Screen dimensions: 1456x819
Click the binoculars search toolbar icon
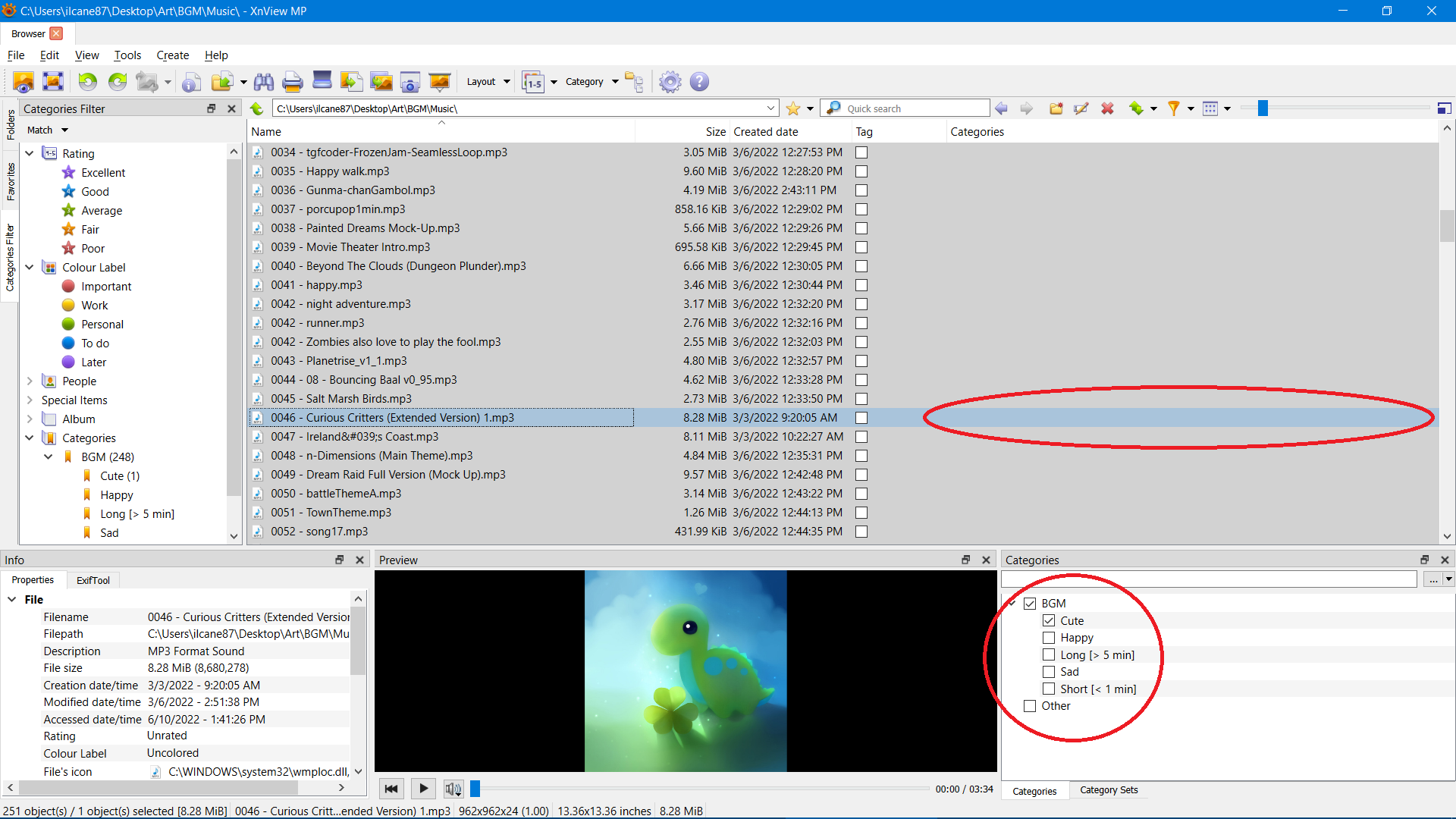point(264,82)
